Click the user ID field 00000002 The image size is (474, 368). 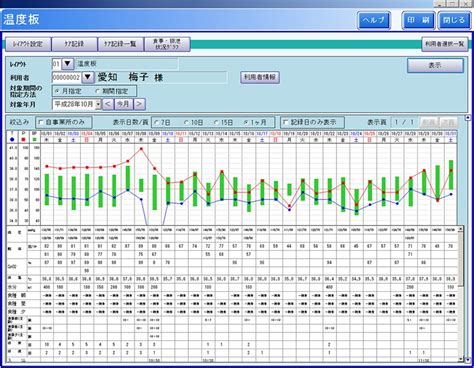[x=67, y=77]
